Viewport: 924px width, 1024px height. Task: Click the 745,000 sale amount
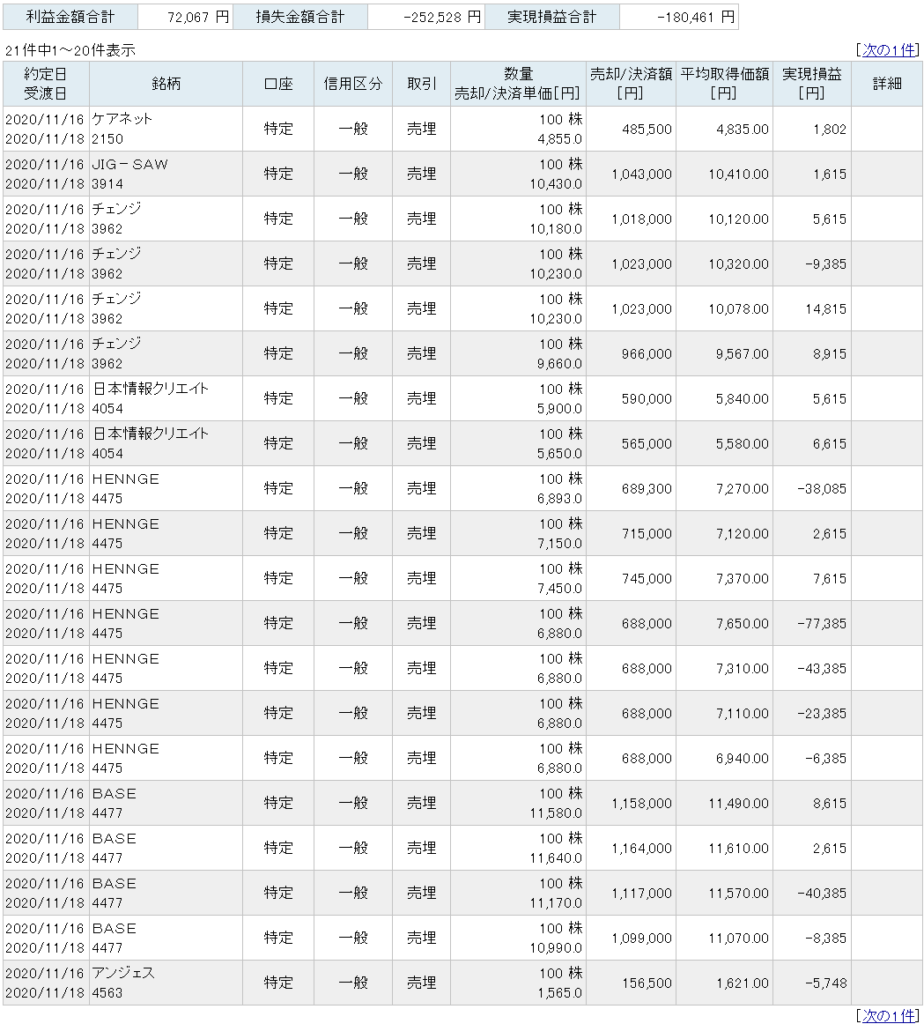click(x=646, y=579)
